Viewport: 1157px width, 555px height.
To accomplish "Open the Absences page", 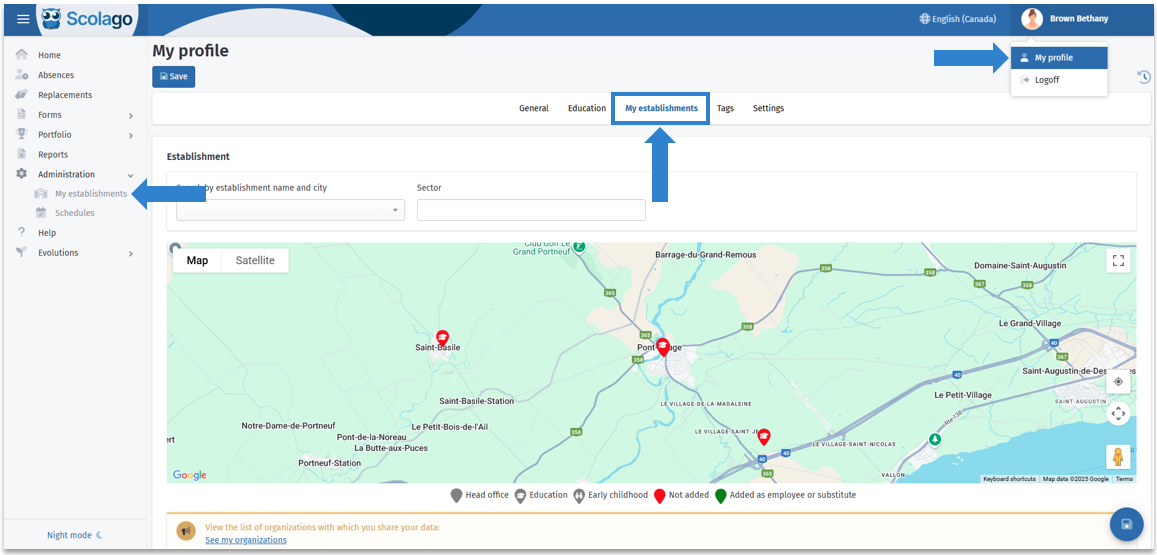I will tap(56, 75).
